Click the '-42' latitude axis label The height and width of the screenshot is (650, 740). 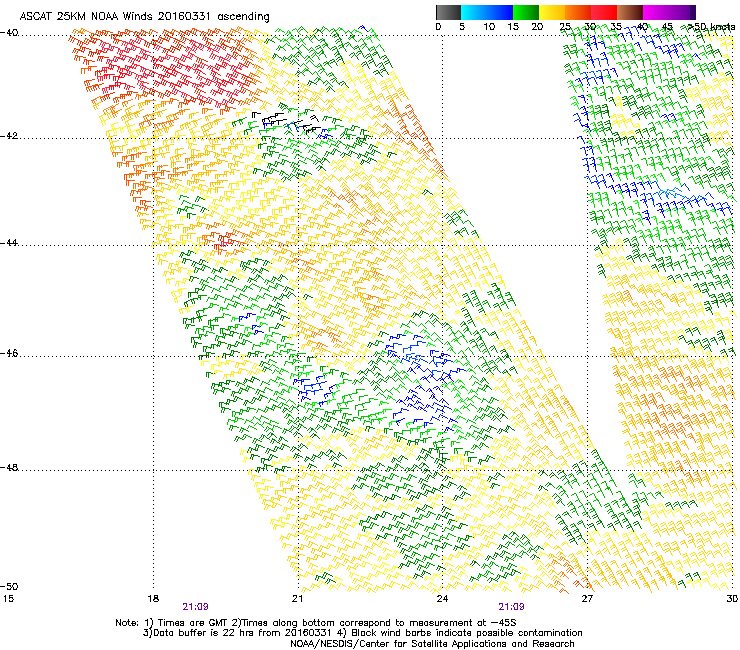(x=9, y=136)
